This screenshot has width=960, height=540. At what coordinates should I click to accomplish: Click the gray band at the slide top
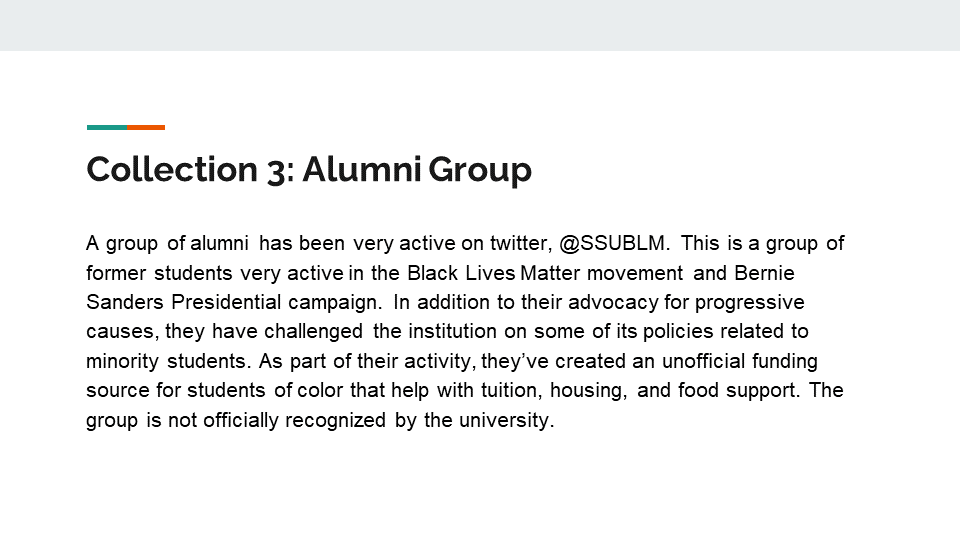(480, 25)
